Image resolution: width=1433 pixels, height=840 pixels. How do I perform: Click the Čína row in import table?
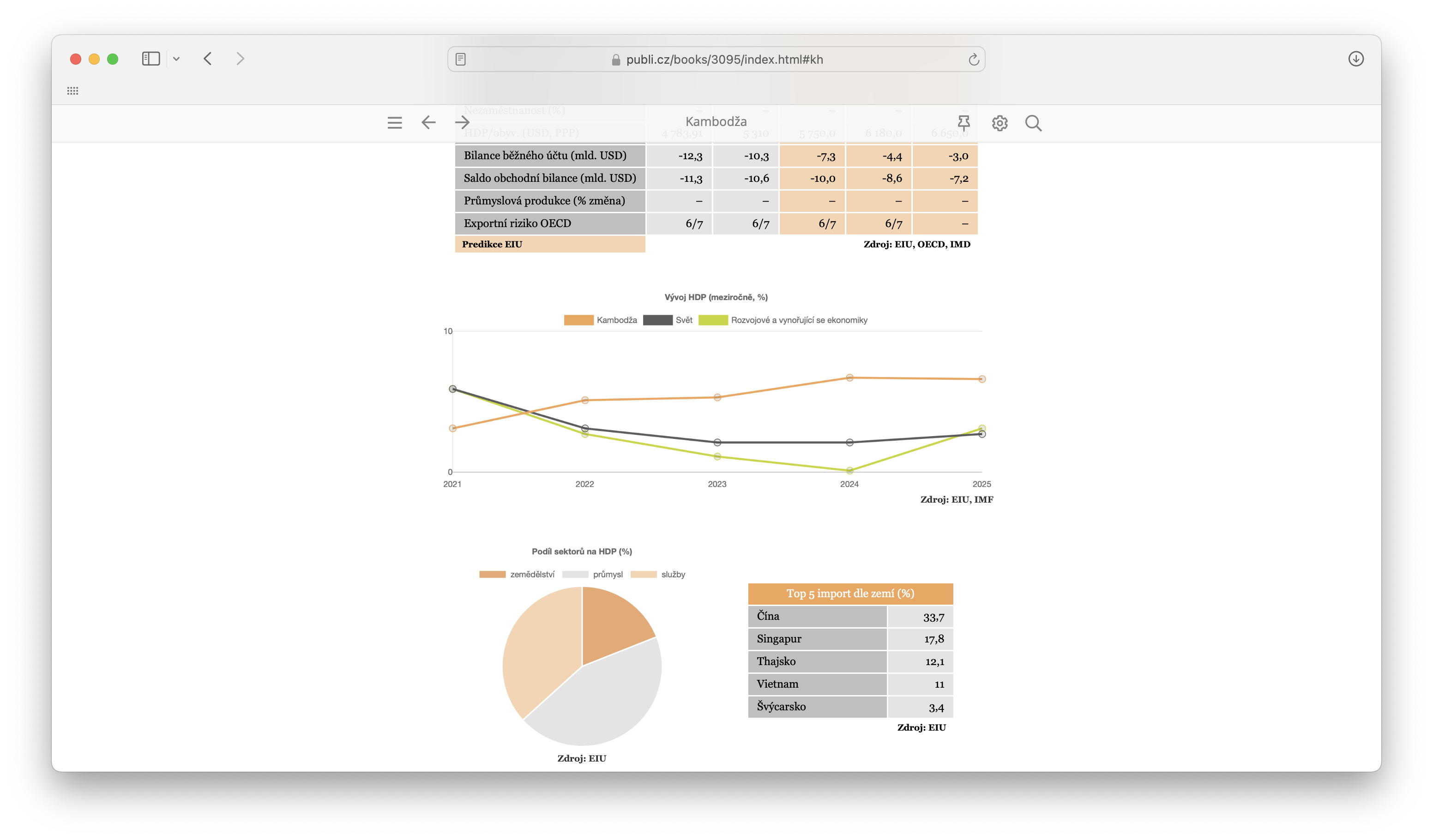tap(850, 617)
